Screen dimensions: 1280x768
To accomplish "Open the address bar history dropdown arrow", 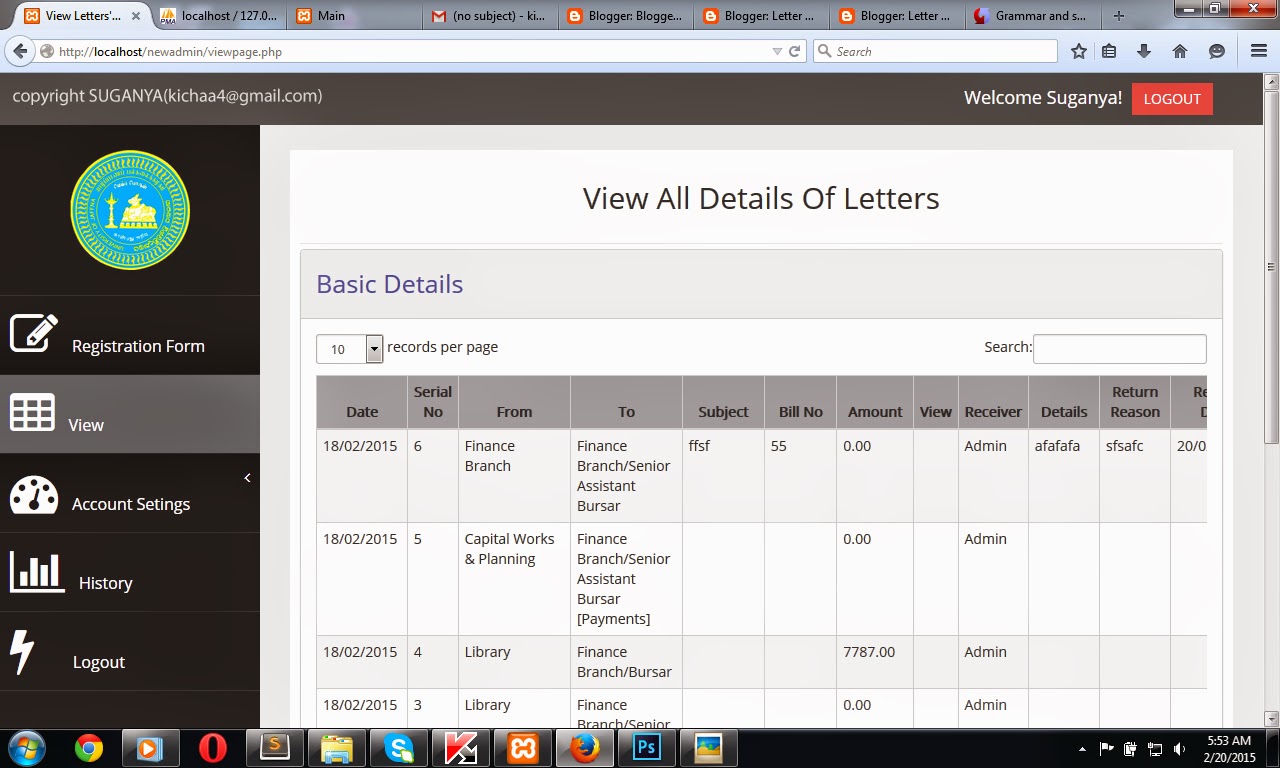I will [775, 50].
